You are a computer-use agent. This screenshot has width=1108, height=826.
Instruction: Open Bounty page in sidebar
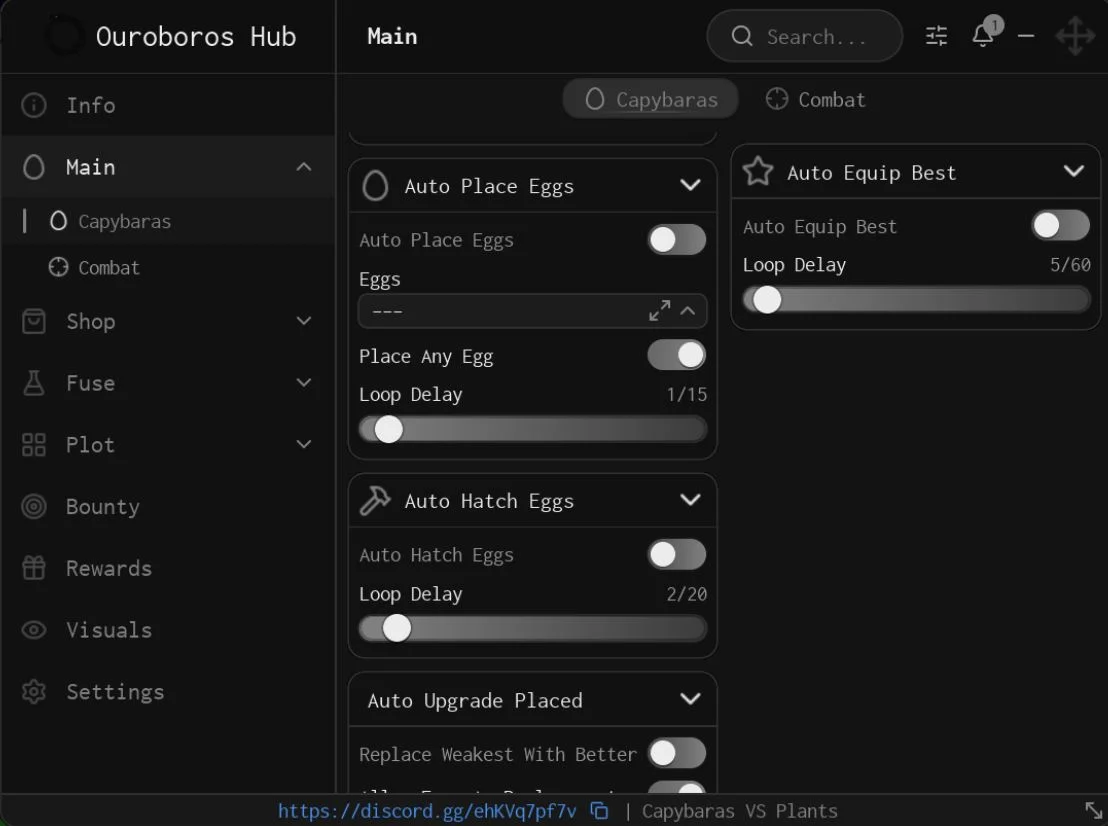pos(167,506)
